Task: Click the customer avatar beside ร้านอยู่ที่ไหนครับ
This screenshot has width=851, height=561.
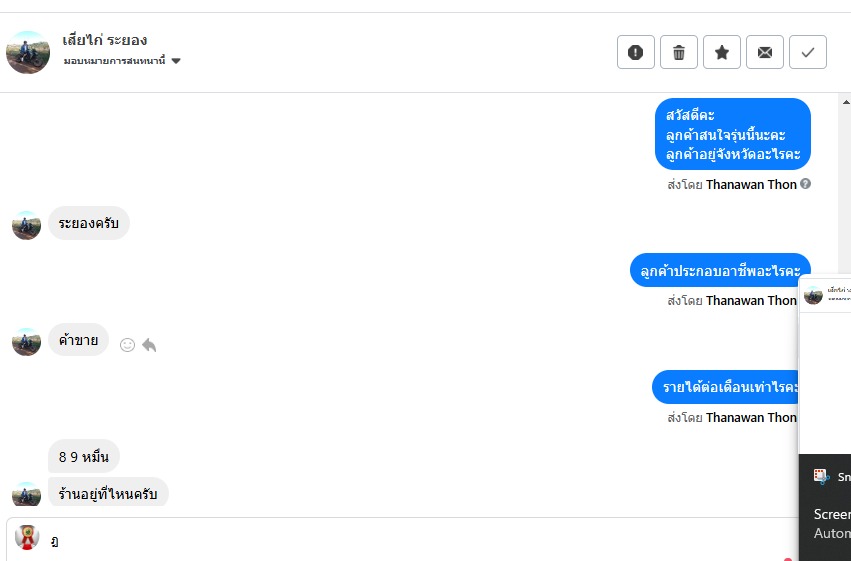Action: tap(26, 494)
